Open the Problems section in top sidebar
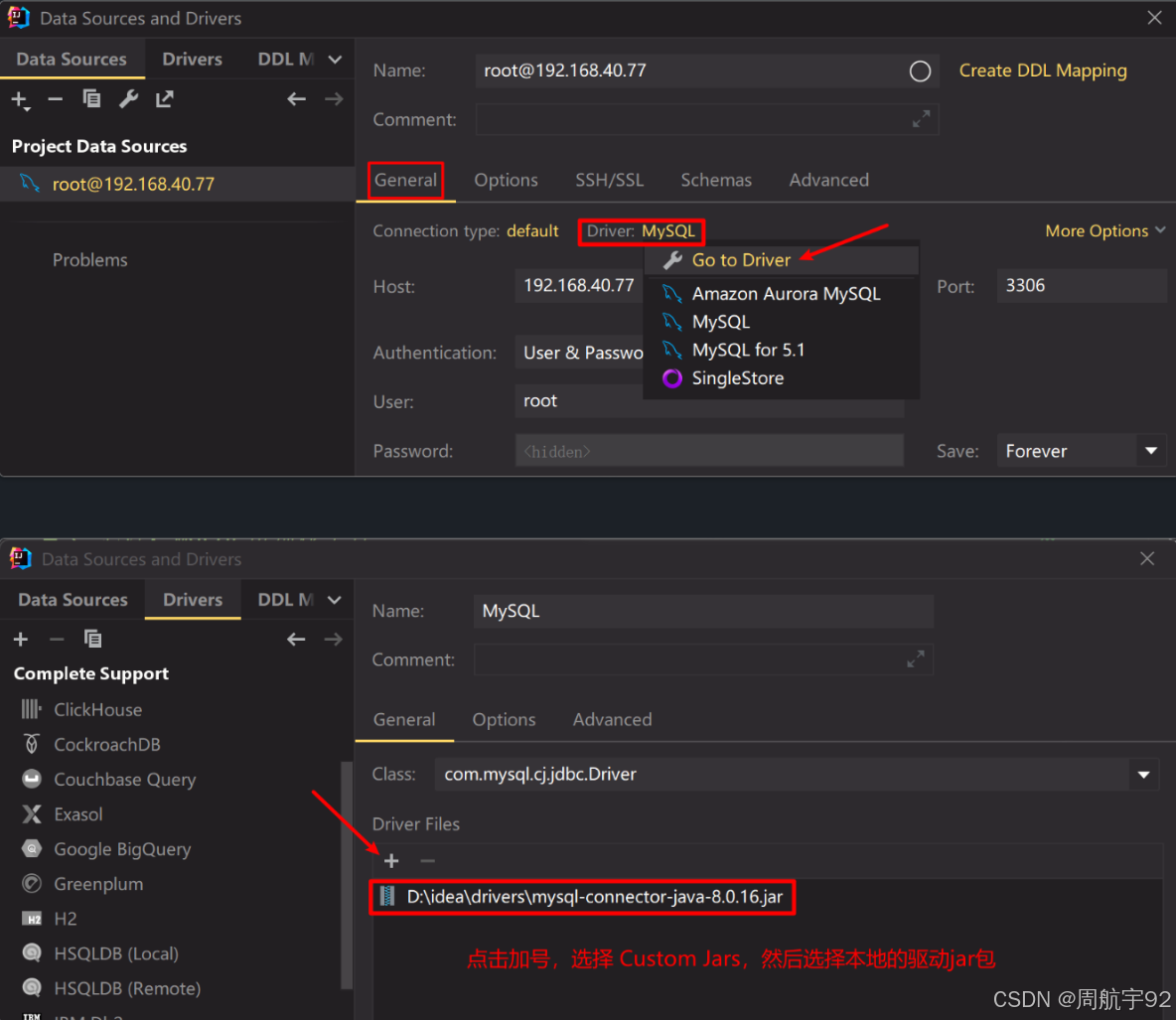Viewport: 1176px width, 1020px height. click(x=90, y=260)
